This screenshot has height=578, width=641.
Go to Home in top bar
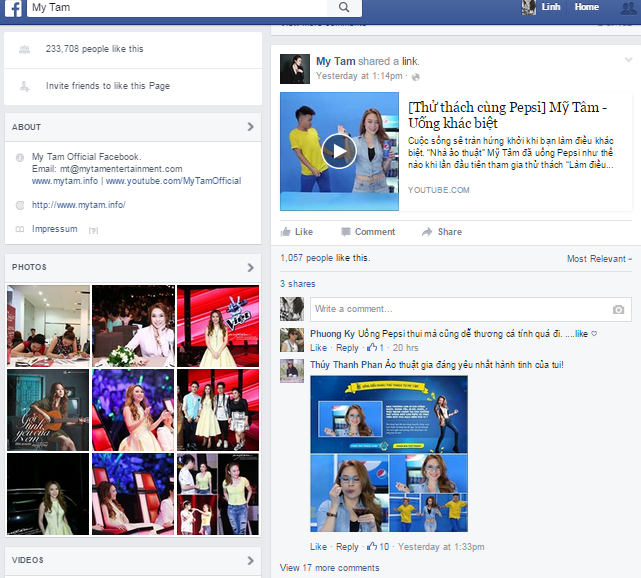586,7
